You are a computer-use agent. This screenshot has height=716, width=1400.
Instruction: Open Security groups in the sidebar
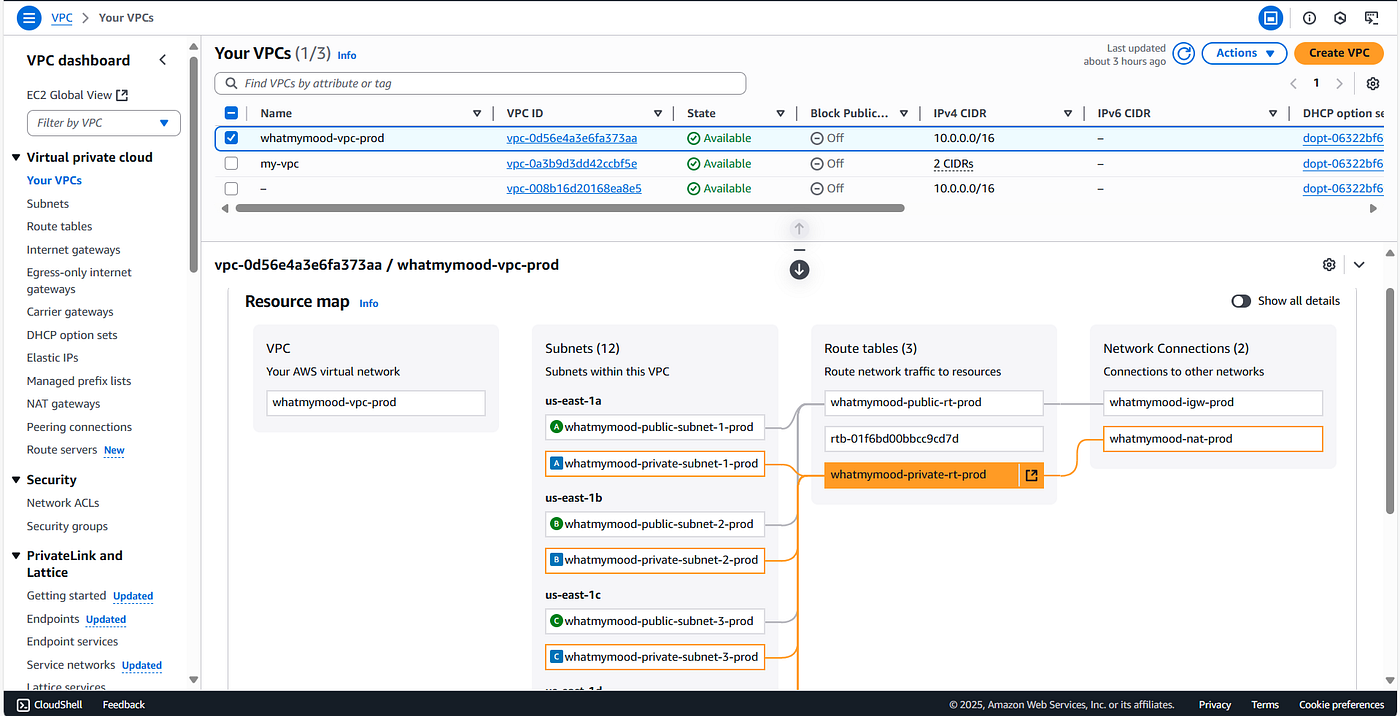coord(67,526)
